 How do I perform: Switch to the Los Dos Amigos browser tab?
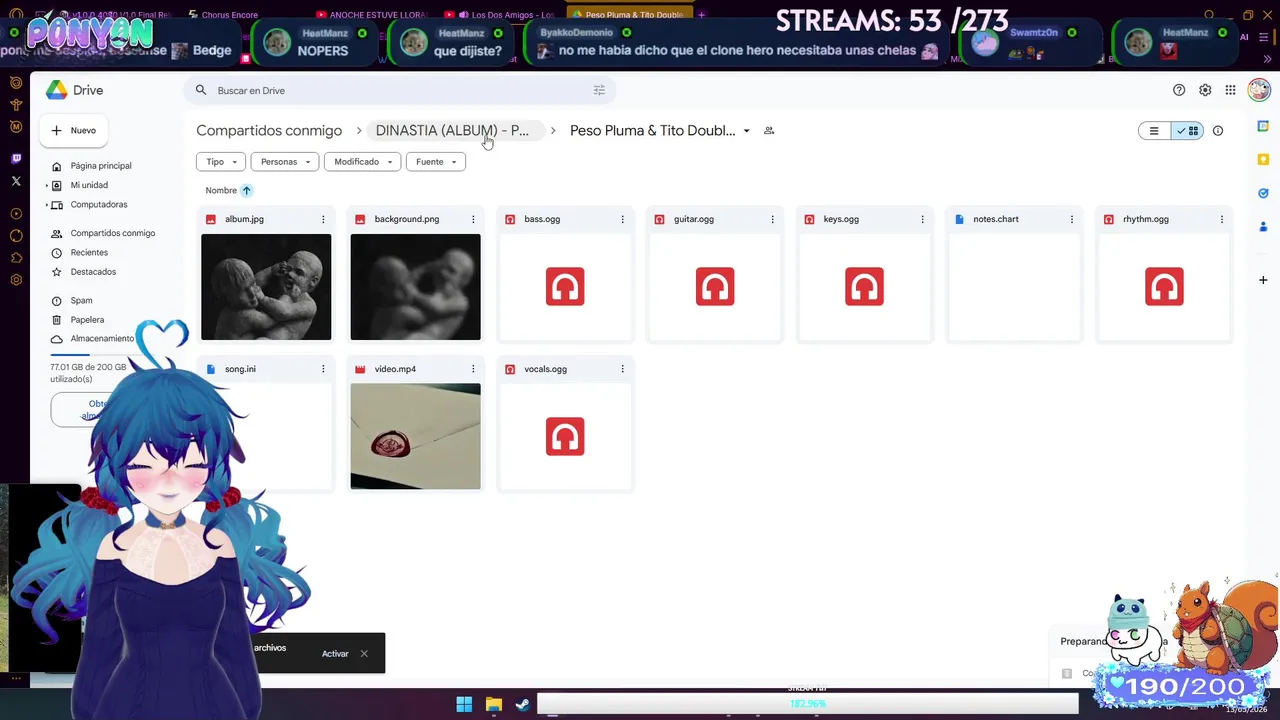499,15
